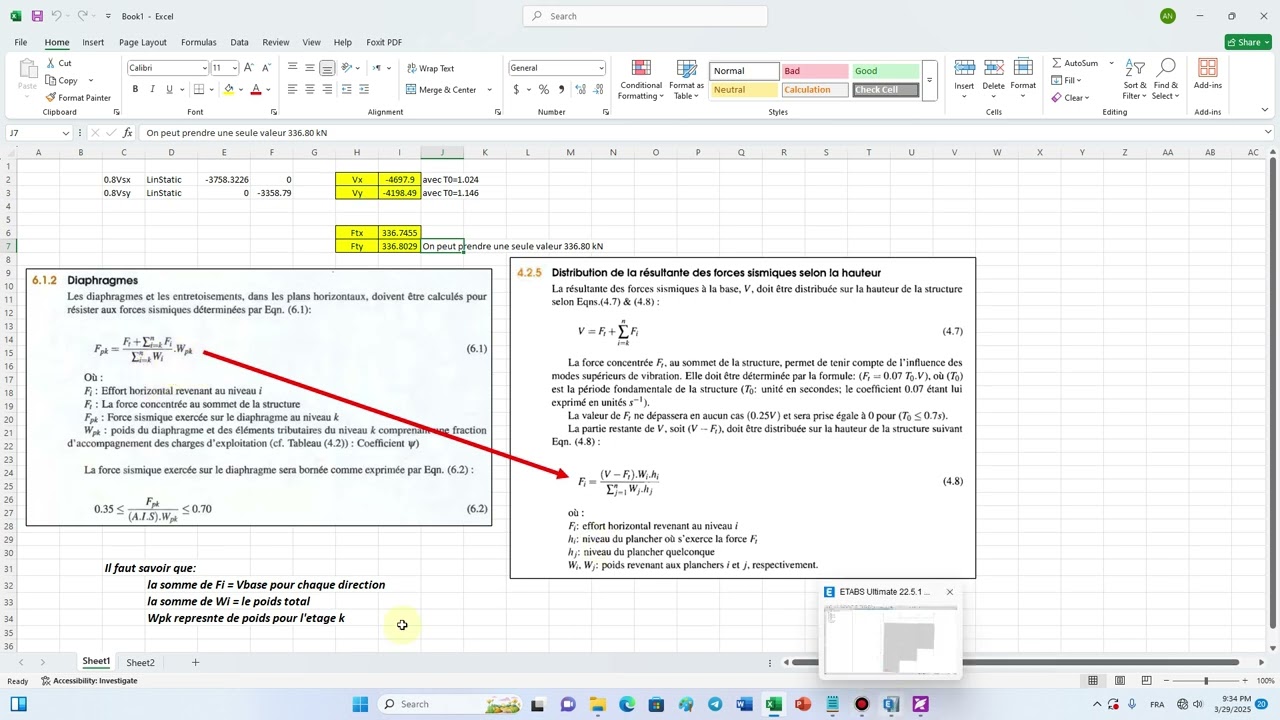Toggle Wrap Text
Viewport: 1280px width, 720px height.
pos(430,68)
